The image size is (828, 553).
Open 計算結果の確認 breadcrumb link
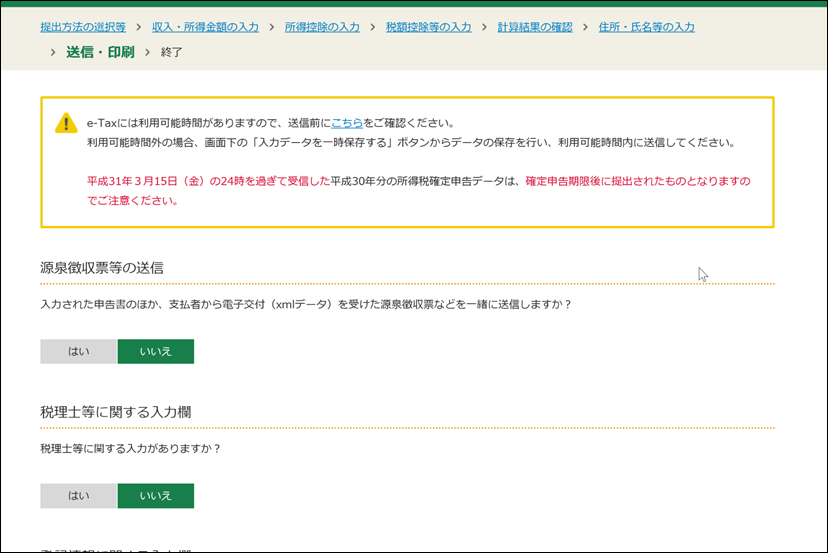535,27
